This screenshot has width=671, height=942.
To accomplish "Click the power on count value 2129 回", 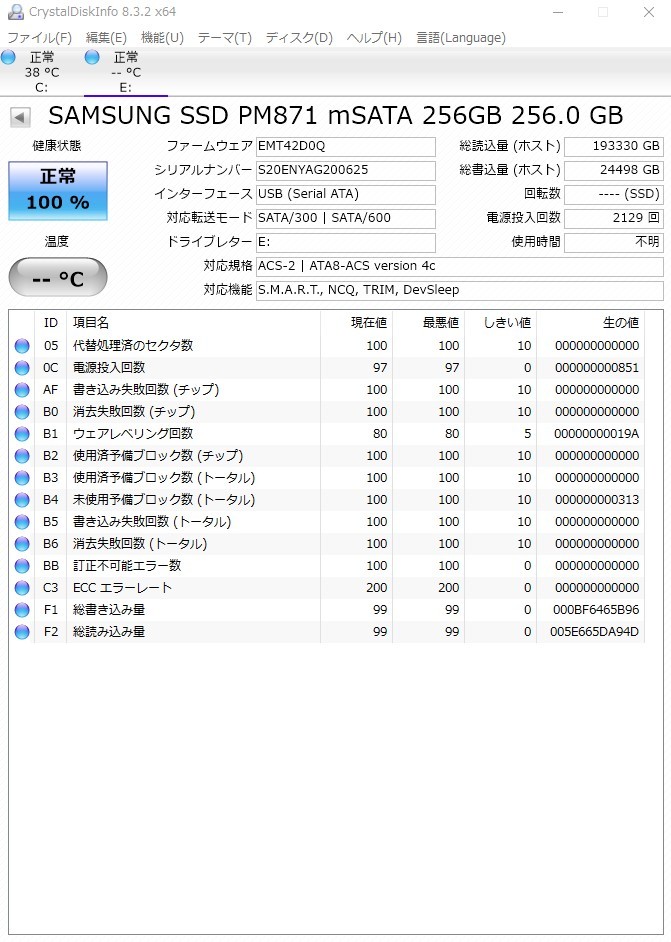I will point(614,218).
